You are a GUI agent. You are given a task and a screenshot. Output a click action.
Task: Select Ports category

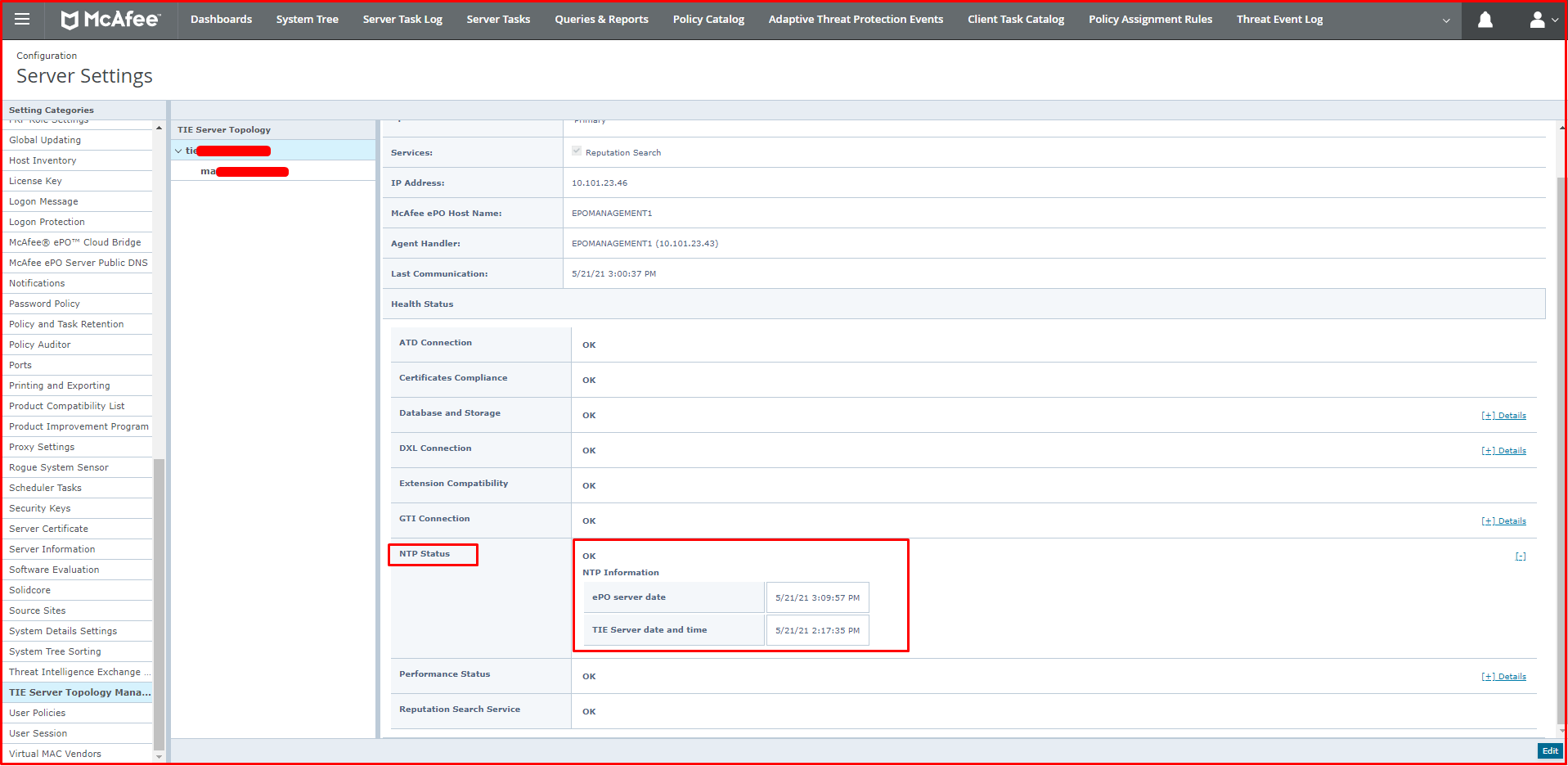[77, 365]
